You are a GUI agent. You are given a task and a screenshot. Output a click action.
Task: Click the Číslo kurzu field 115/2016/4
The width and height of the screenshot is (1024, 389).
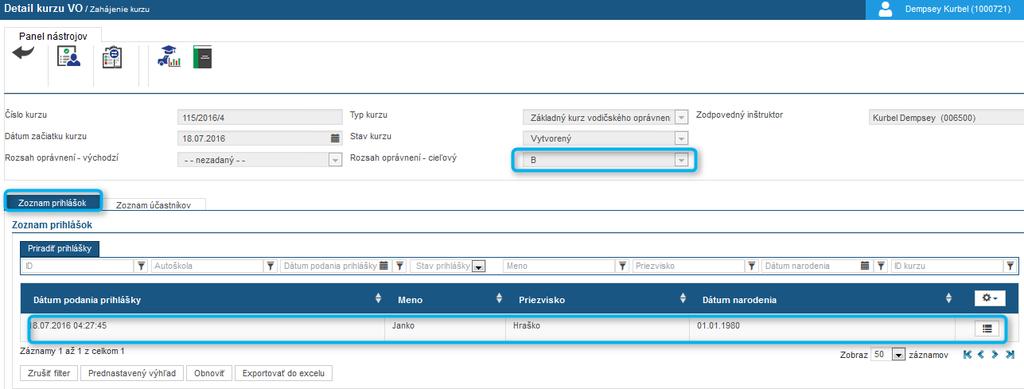[259, 117]
